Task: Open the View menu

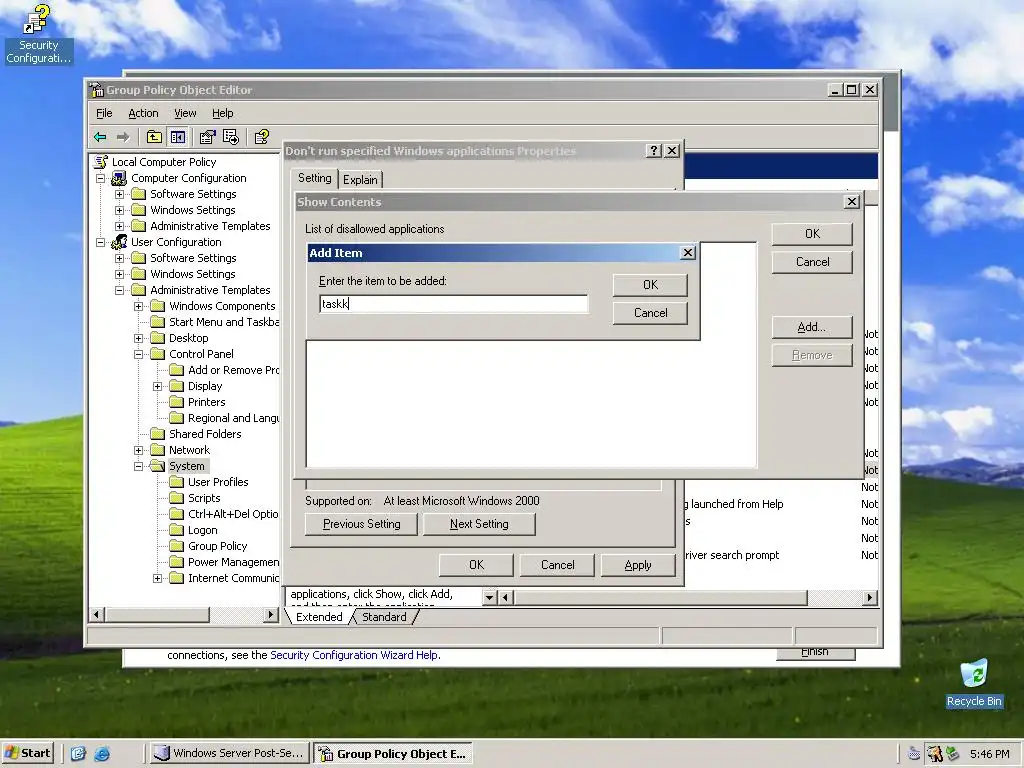Action: pyautogui.click(x=185, y=113)
